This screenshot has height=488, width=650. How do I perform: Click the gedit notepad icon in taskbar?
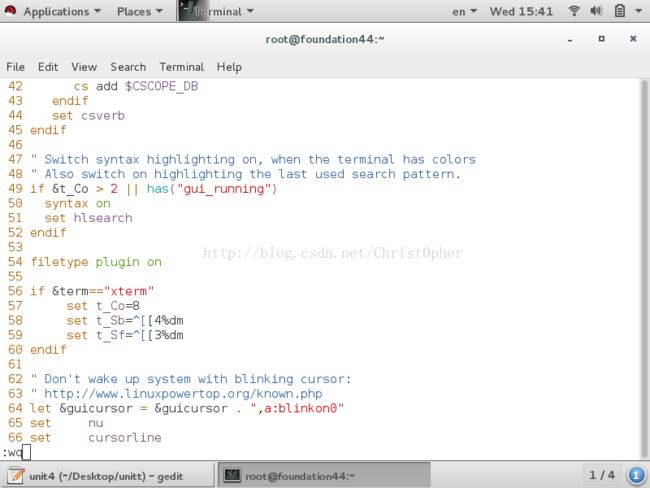[x=15, y=476]
